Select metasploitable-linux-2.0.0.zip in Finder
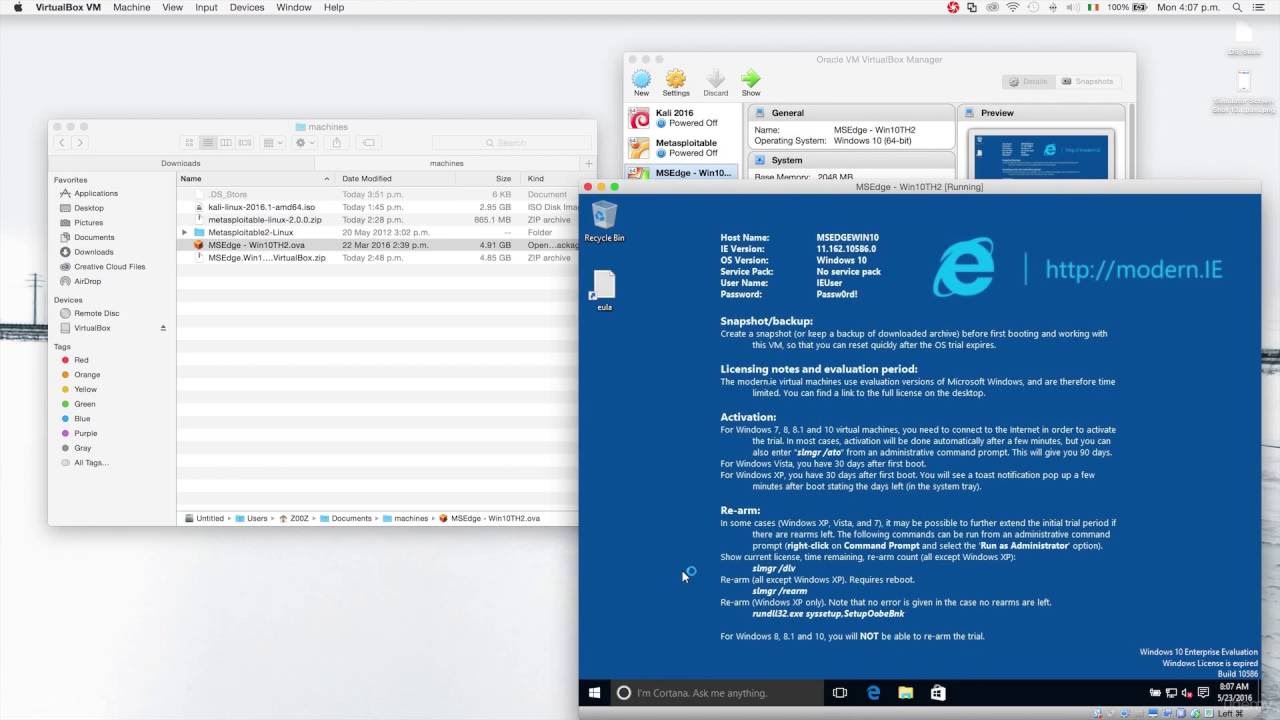This screenshot has width=1280, height=720. [378, 219]
